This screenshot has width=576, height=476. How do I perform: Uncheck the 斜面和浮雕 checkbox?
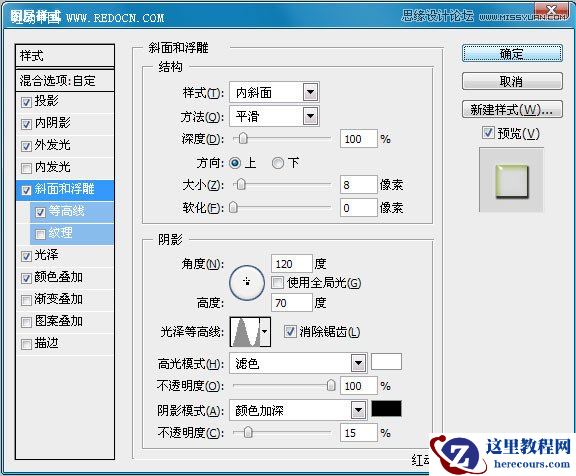[x=26, y=190]
